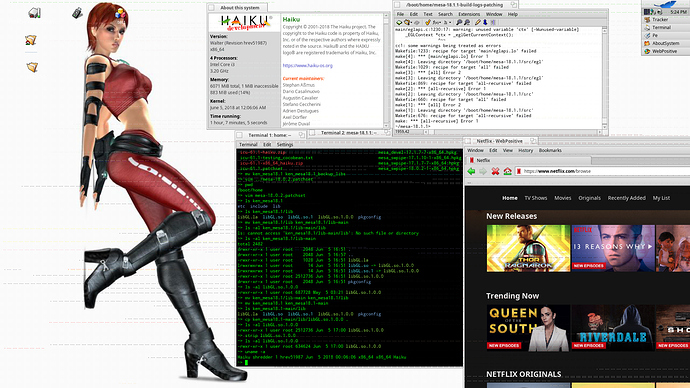Viewport: 690px width, 388px height.
Task: Stop loading with the red X
Action: point(495,171)
